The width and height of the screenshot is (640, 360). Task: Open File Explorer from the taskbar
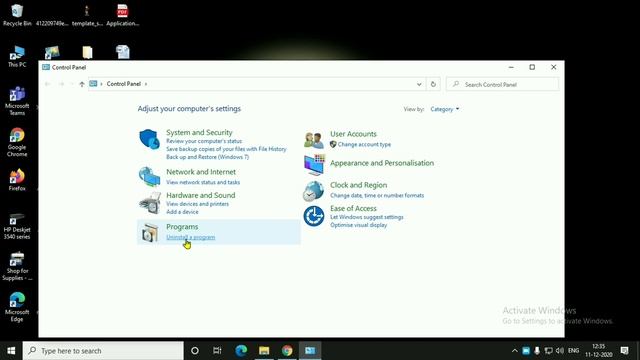264,350
